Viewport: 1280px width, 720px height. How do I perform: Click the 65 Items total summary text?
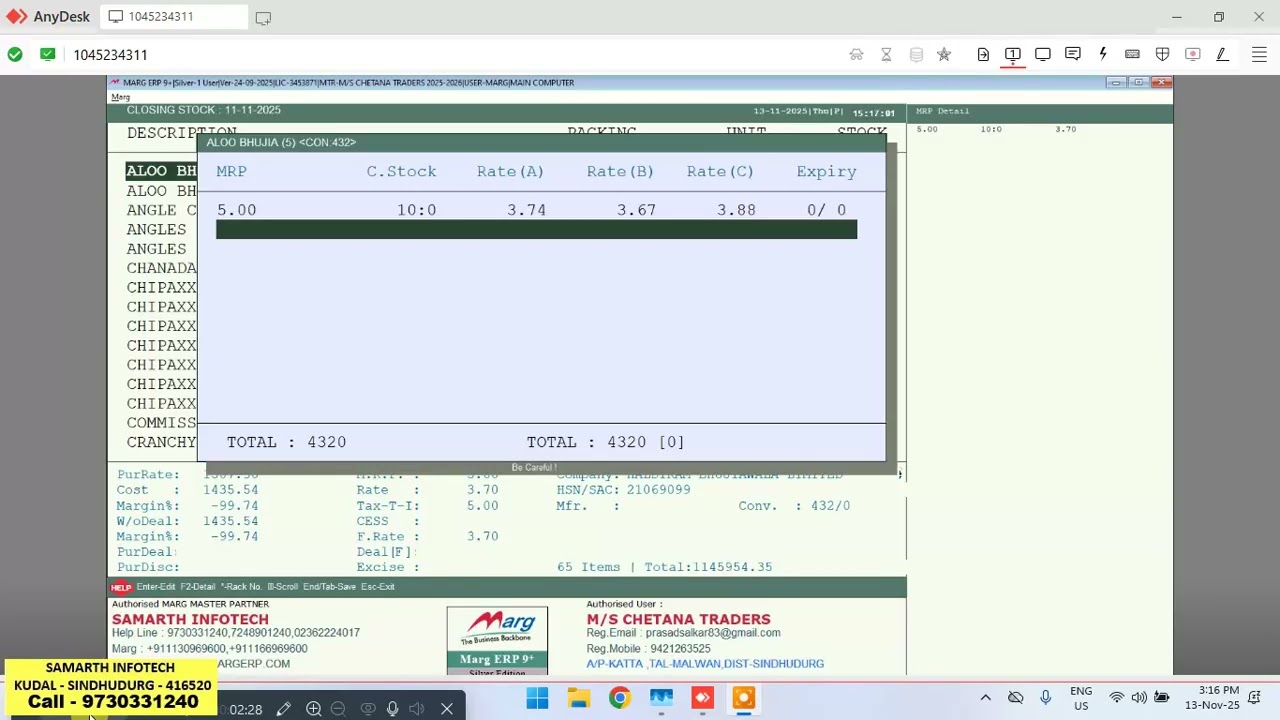(664, 567)
